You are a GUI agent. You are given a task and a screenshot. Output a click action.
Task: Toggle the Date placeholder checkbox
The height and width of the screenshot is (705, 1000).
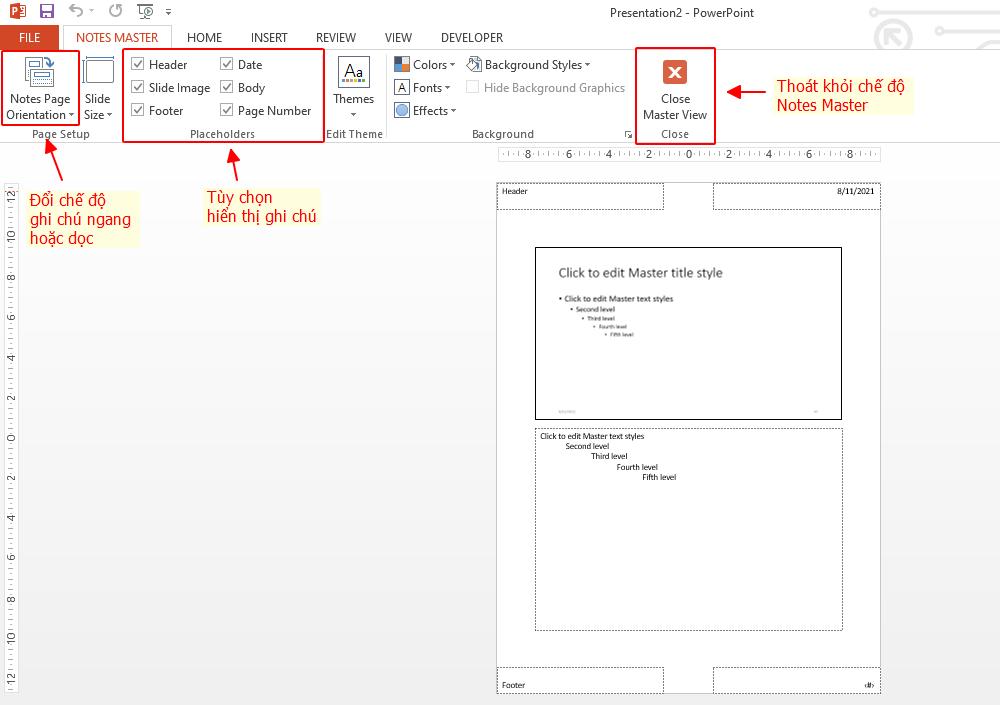pos(226,64)
